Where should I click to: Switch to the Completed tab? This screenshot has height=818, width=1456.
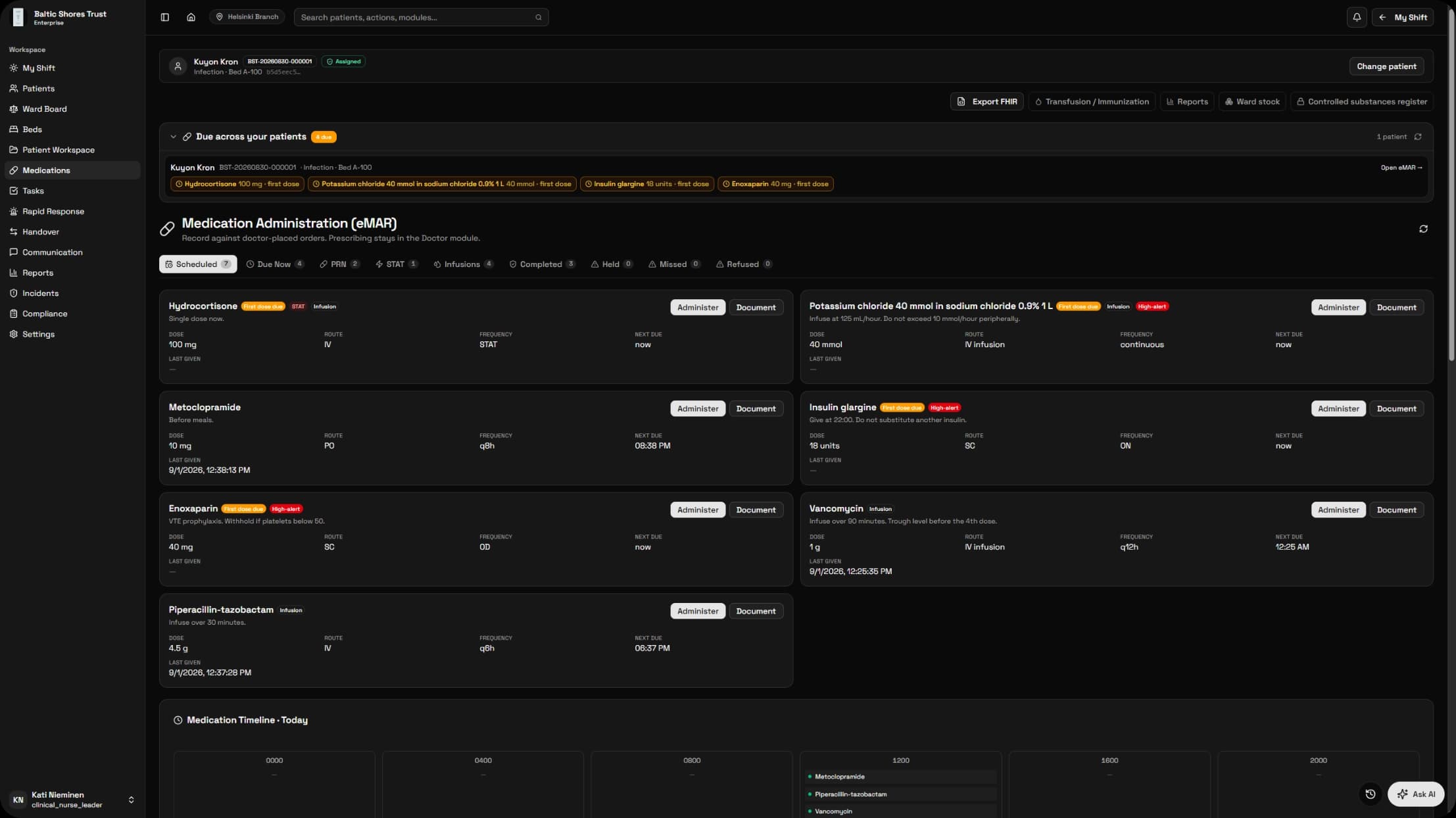tap(543, 264)
